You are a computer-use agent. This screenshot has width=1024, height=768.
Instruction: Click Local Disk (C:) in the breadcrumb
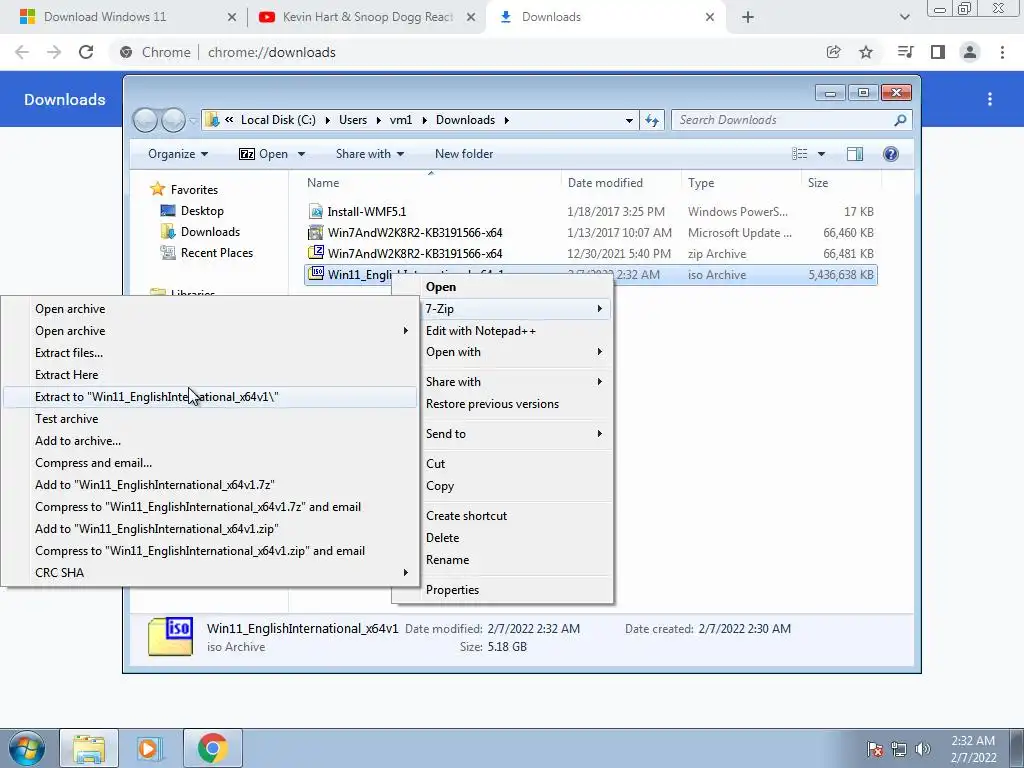pos(278,120)
